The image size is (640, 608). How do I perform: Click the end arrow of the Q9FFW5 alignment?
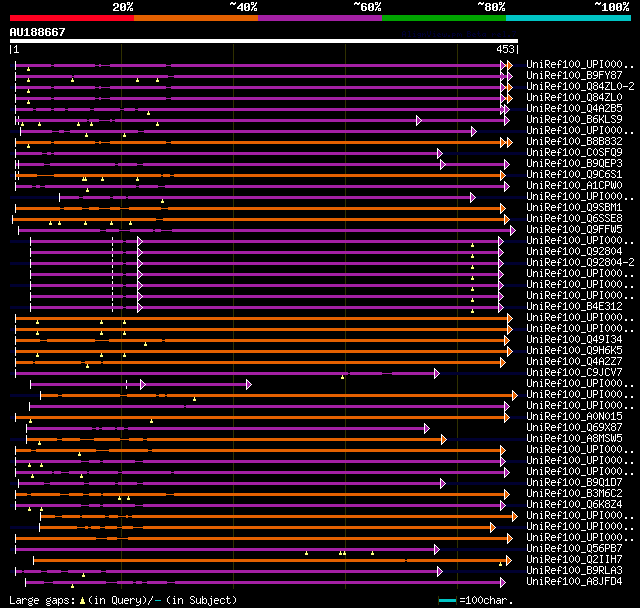[x=513, y=231]
